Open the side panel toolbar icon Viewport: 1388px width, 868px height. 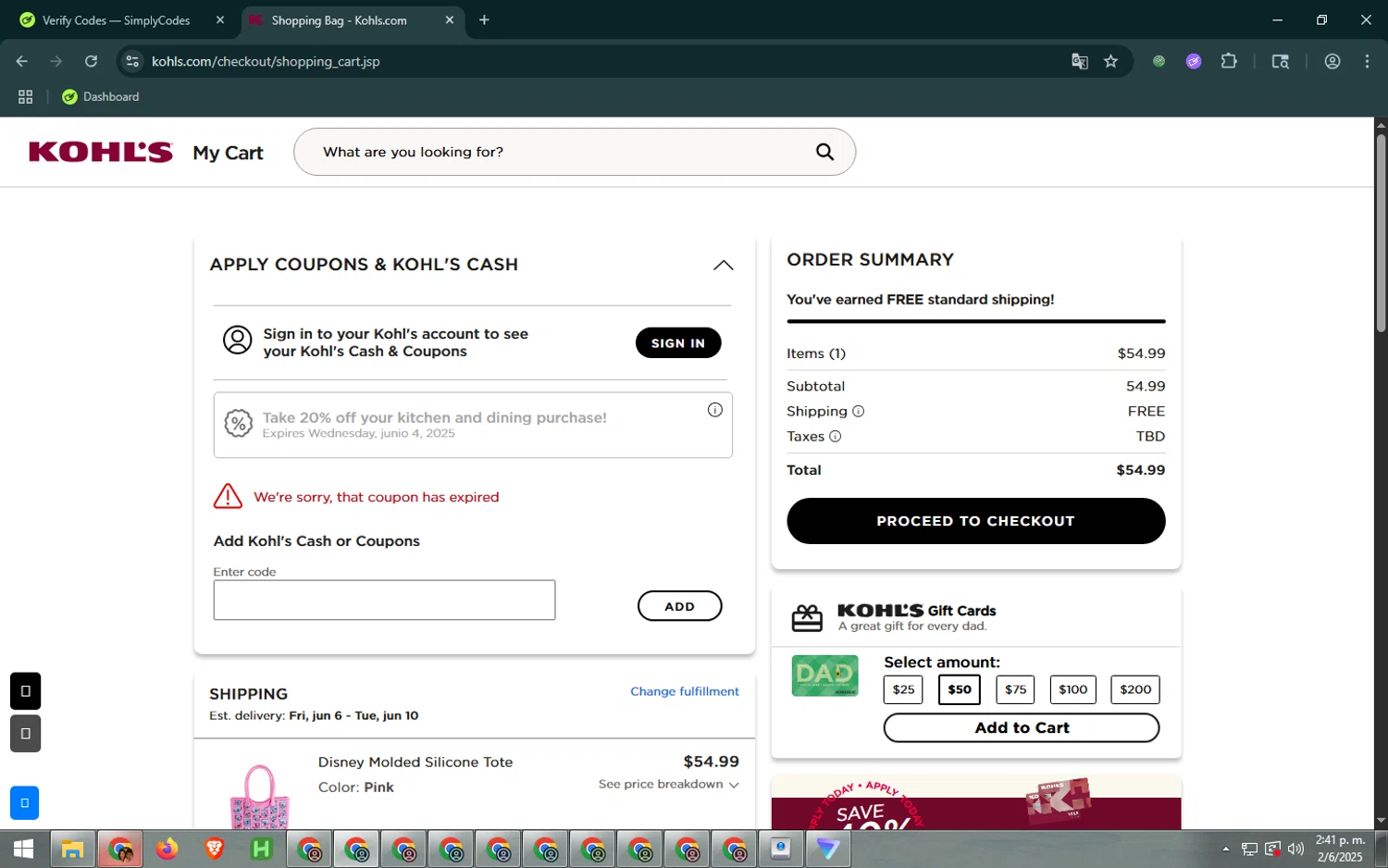coord(1281,61)
